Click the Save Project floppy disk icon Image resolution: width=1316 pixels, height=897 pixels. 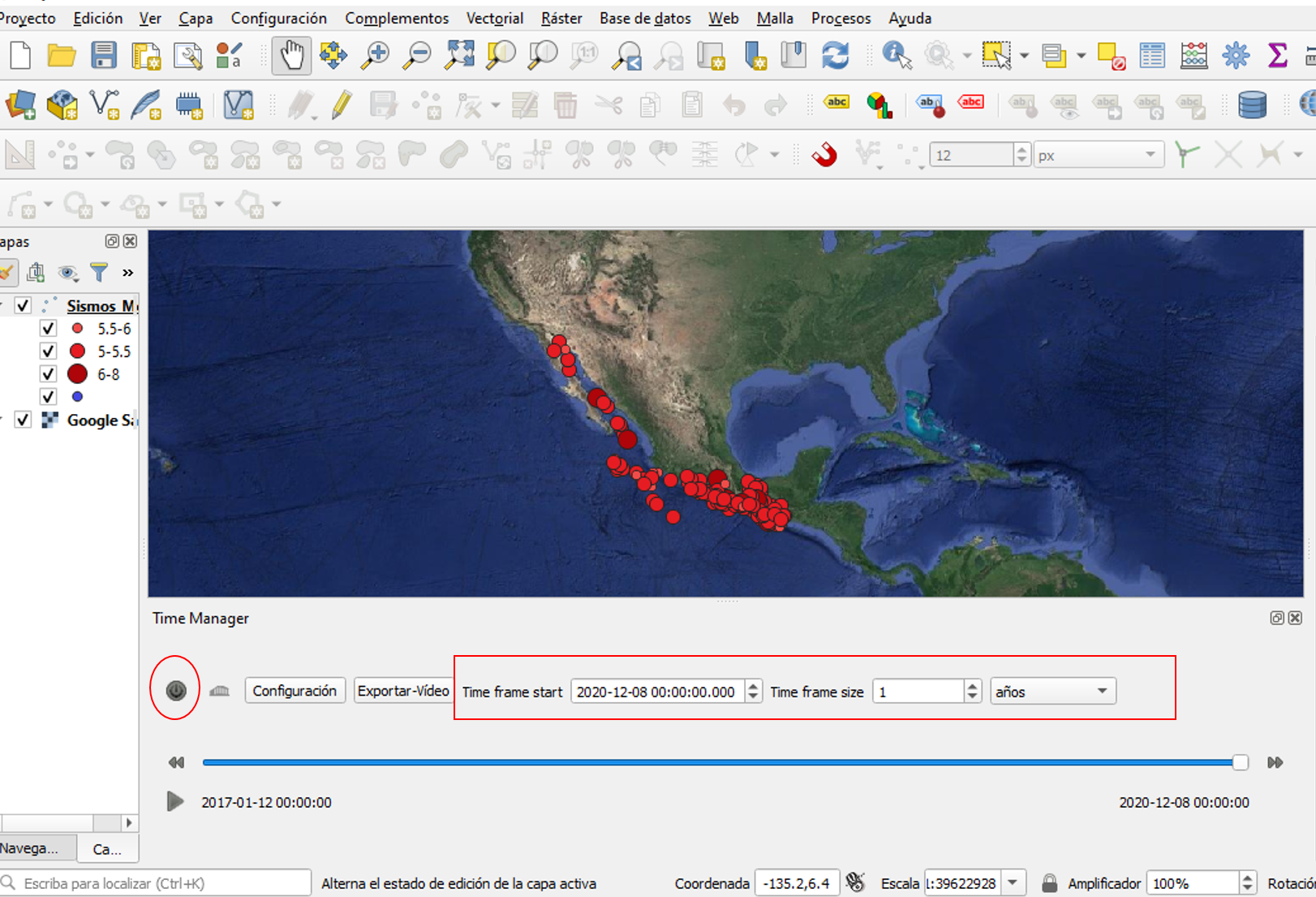[104, 55]
